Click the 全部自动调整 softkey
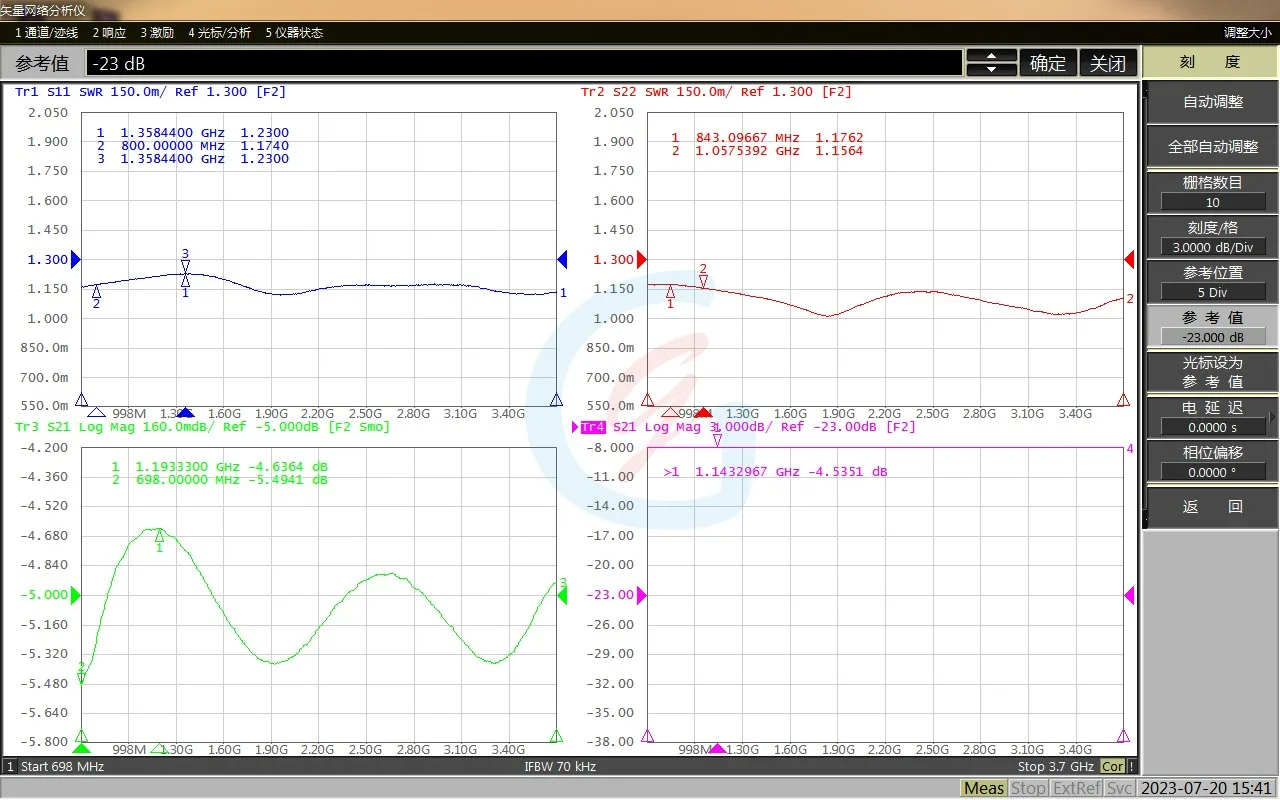1280x800 pixels. (x=1212, y=146)
